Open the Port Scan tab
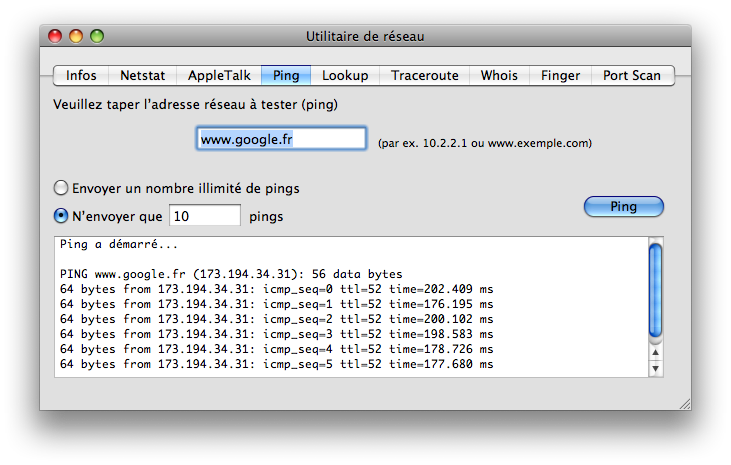Viewport: 731px width, 465px height. [x=632, y=76]
